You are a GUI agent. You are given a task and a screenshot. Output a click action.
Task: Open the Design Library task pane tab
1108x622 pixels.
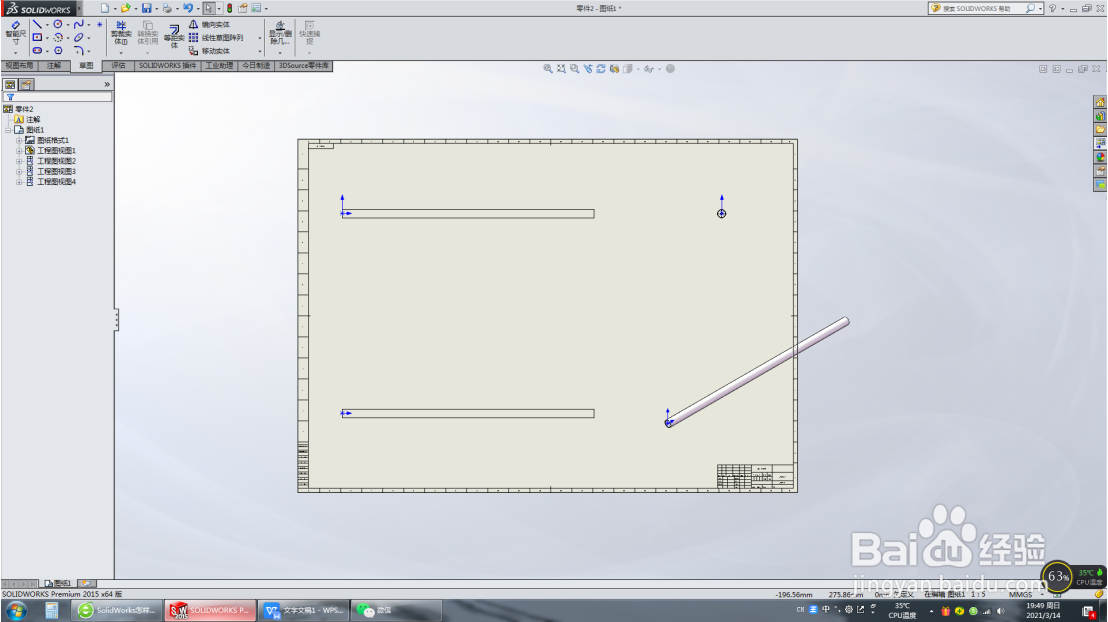tap(1100, 116)
